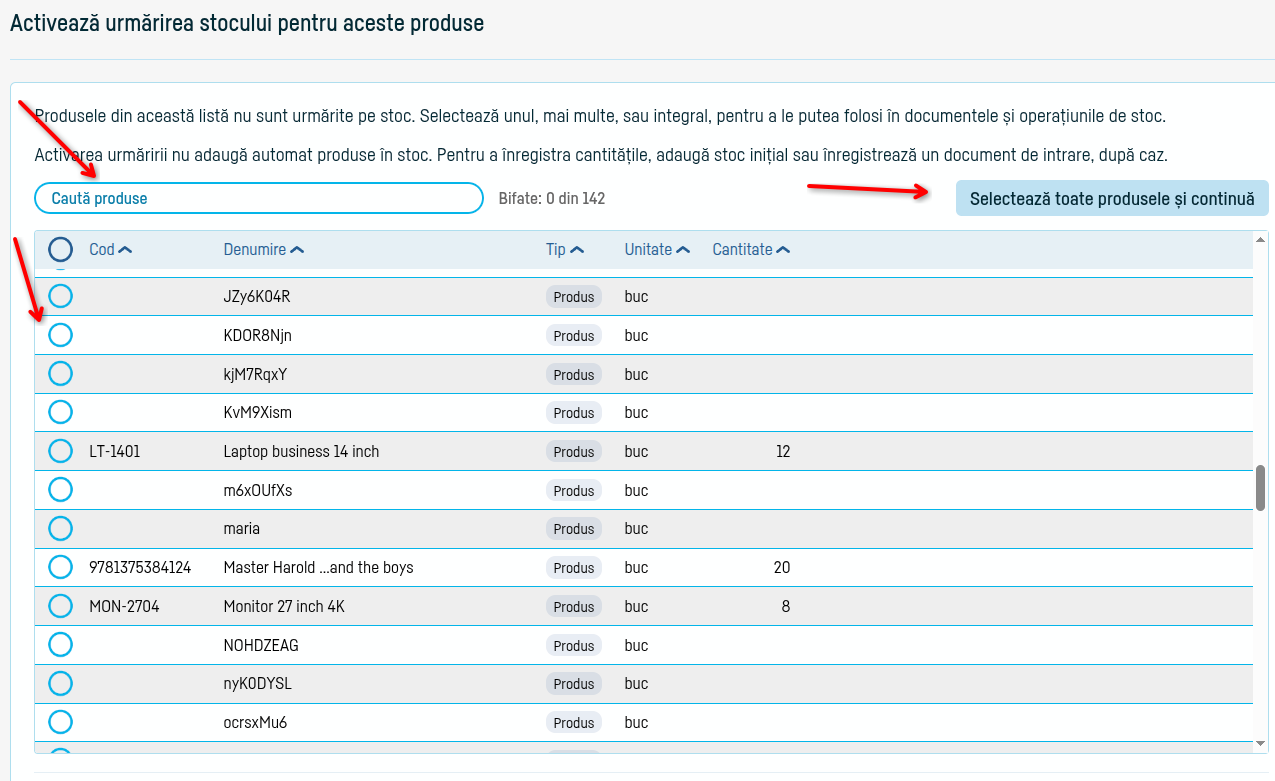
Task: Select the maria product checkbox
Action: click(x=61, y=528)
